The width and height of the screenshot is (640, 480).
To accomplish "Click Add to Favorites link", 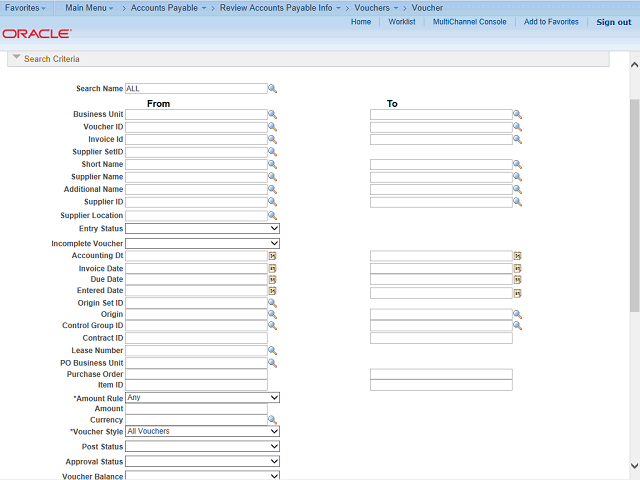I will click(551, 22).
